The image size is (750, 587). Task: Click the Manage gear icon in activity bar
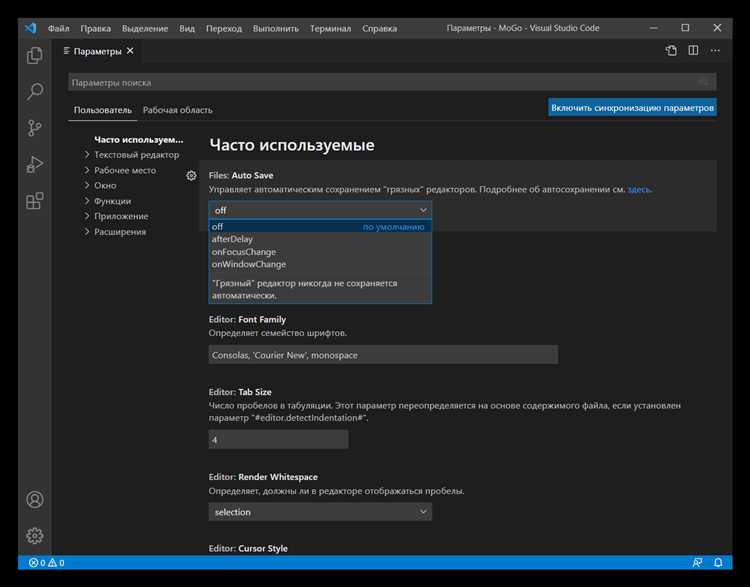click(35, 535)
